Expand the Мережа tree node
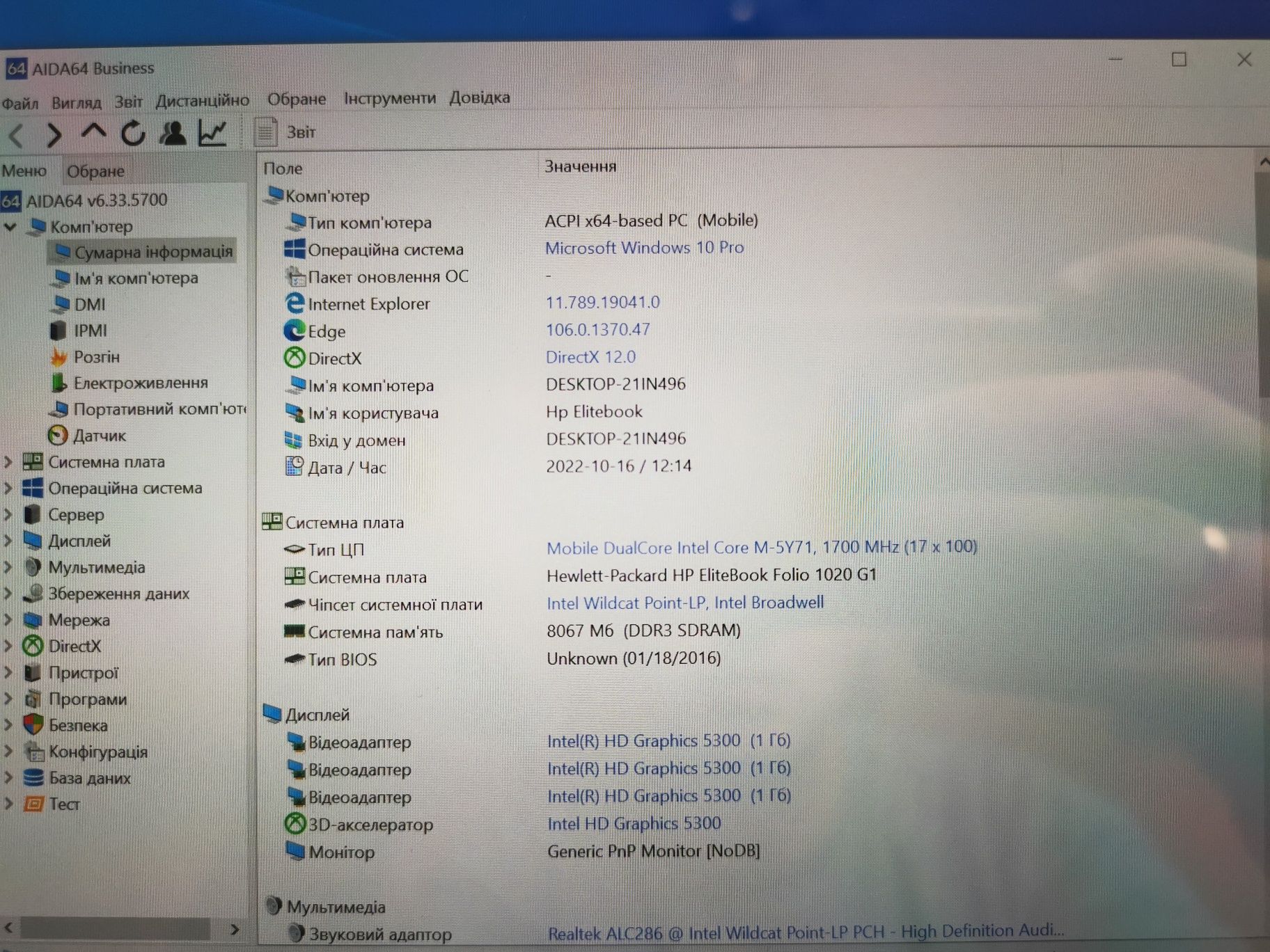The width and height of the screenshot is (1270, 952). [x=8, y=620]
